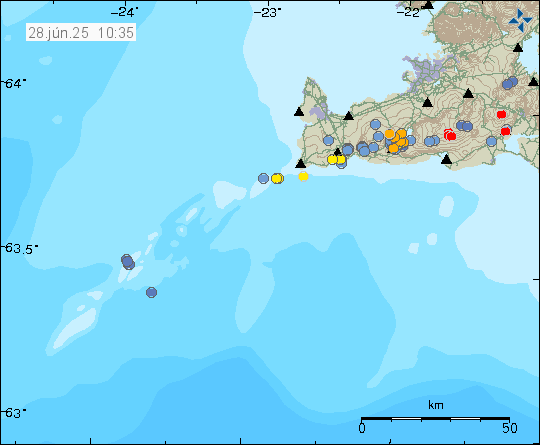Select the km unit label above the scale
The height and width of the screenshot is (445, 540).
coord(436,405)
